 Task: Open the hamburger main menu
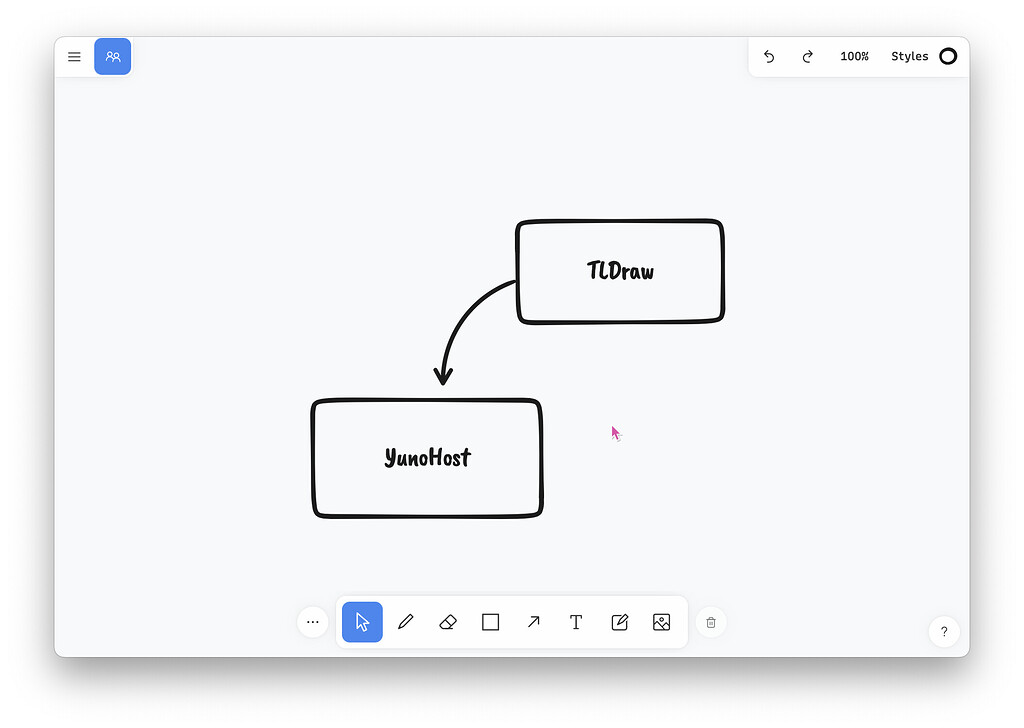click(x=74, y=57)
